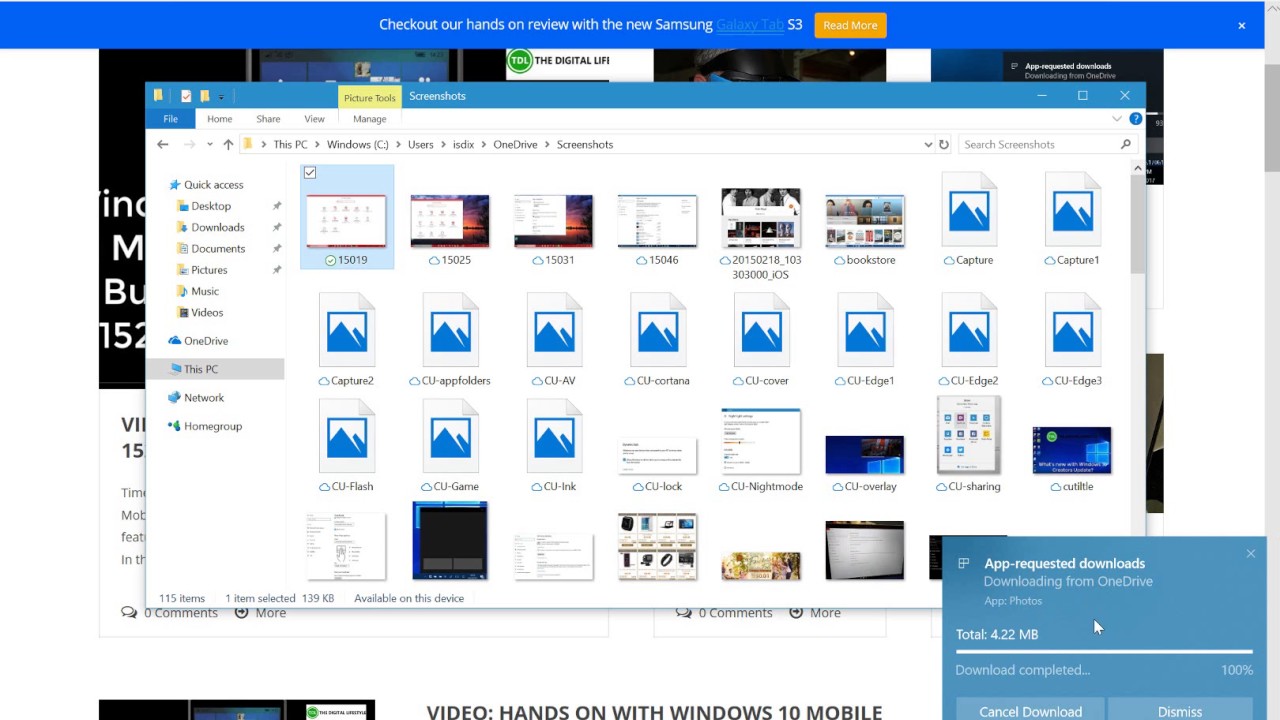Select the 15046 screenshot thumbnail
The height and width of the screenshot is (720, 1280).
point(657,221)
